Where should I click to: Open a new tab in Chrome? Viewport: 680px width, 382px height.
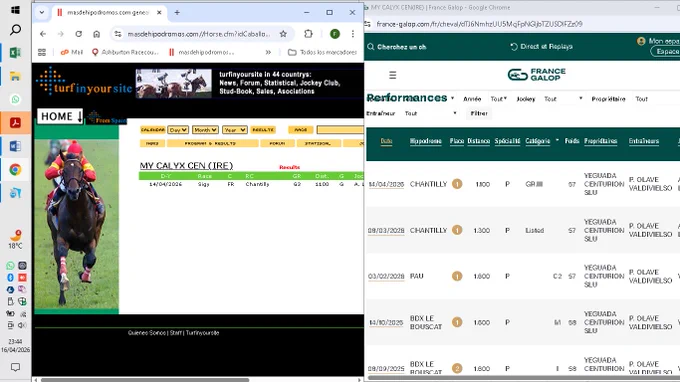point(177,13)
